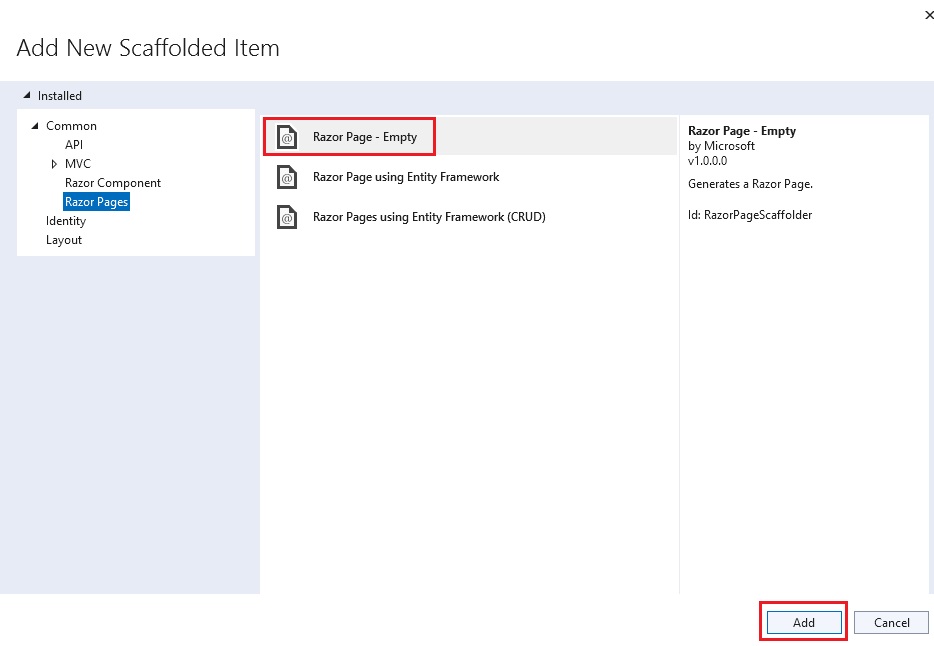This screenshot has height=646, width=934.
Task: Click the 'Id: RazorPageScaffolder' text
Action: click(x=750, y=215)
